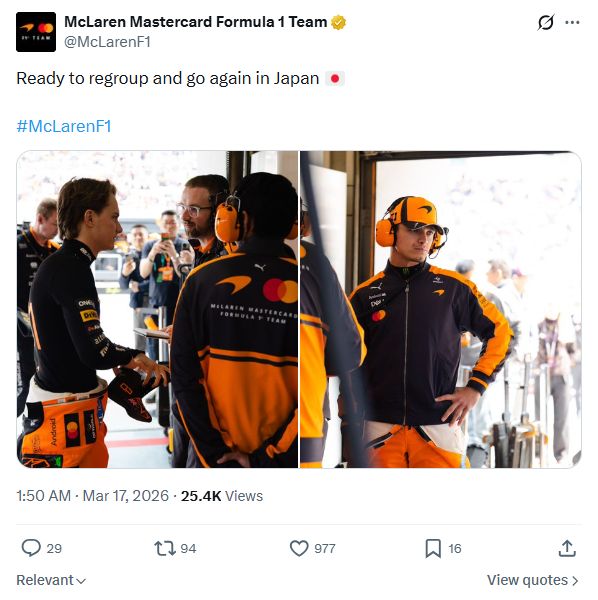The width and height of the screenshot is (598, 600).
Task: Open the McLaren team profile avatar
Action: point(36,32)
